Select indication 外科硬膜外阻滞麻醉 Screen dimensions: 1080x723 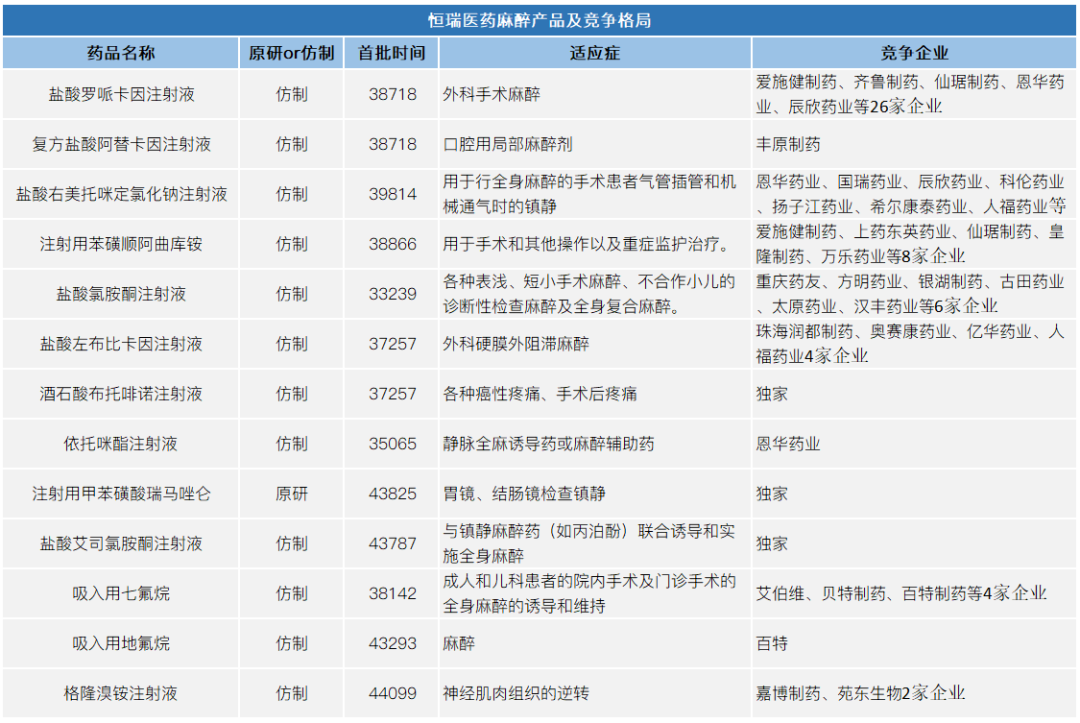pyautogui.click(x=516, y=344)
